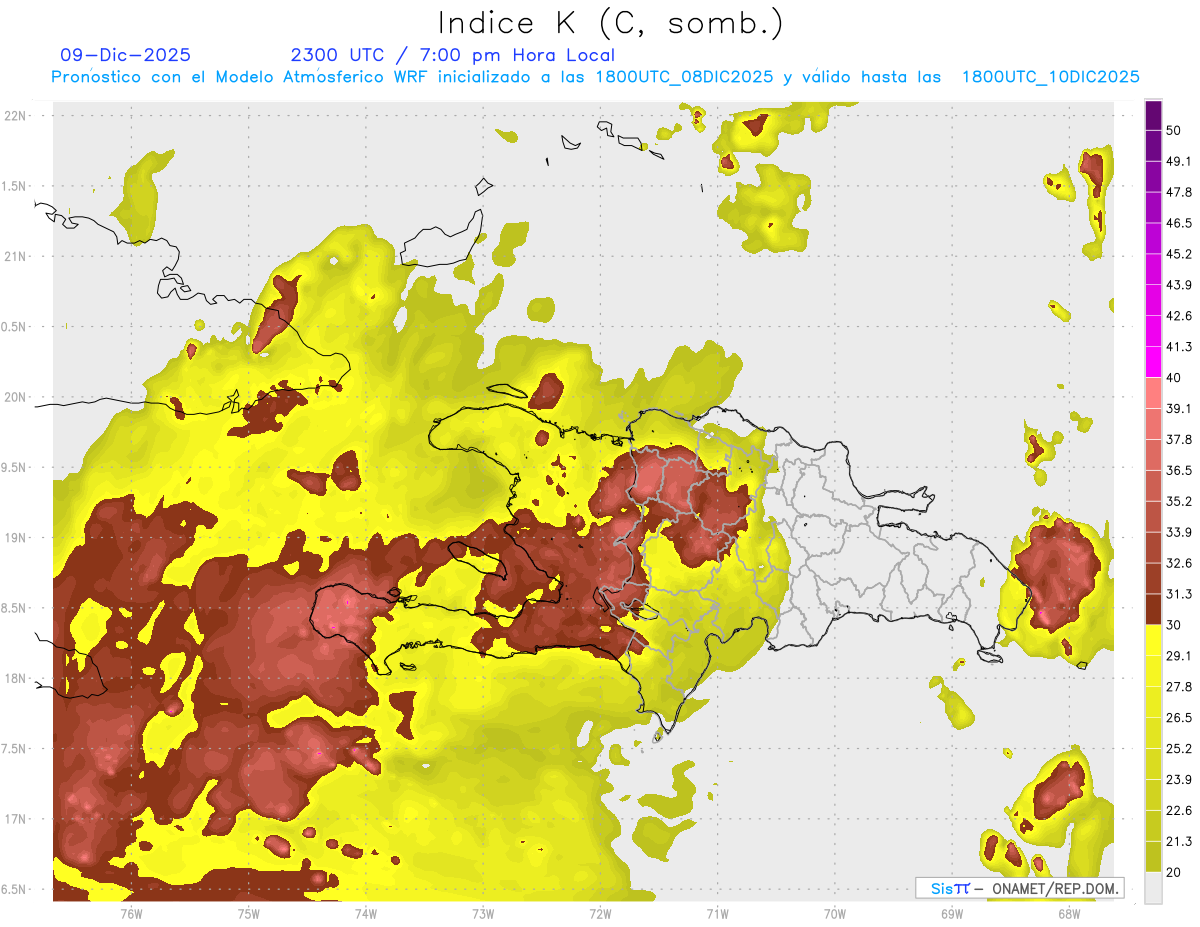Click the colorbar label '25.2'
The width and height of the screenshot is (1200, 927).
(1179, 749)
